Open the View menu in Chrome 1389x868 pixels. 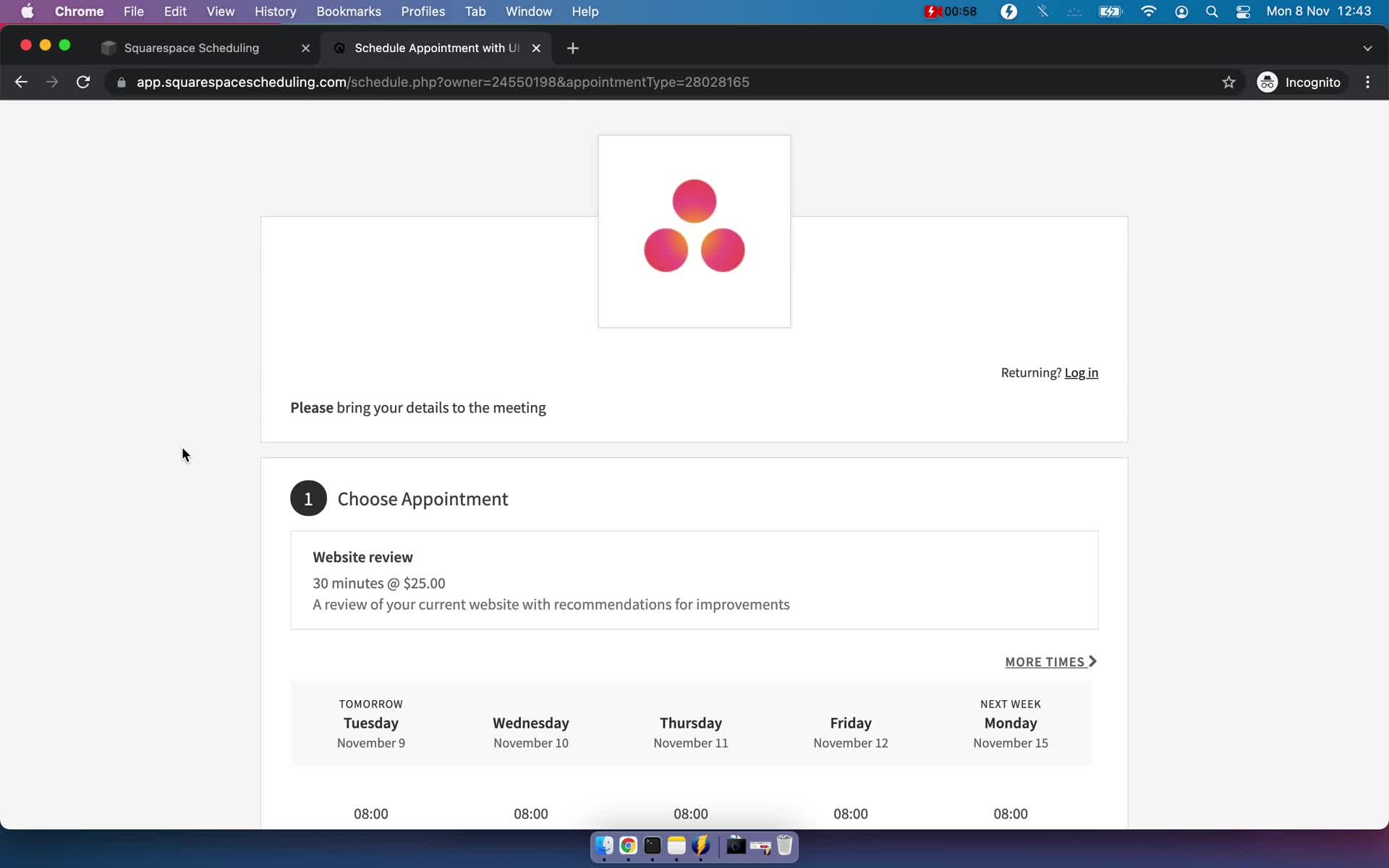[219, 11]
